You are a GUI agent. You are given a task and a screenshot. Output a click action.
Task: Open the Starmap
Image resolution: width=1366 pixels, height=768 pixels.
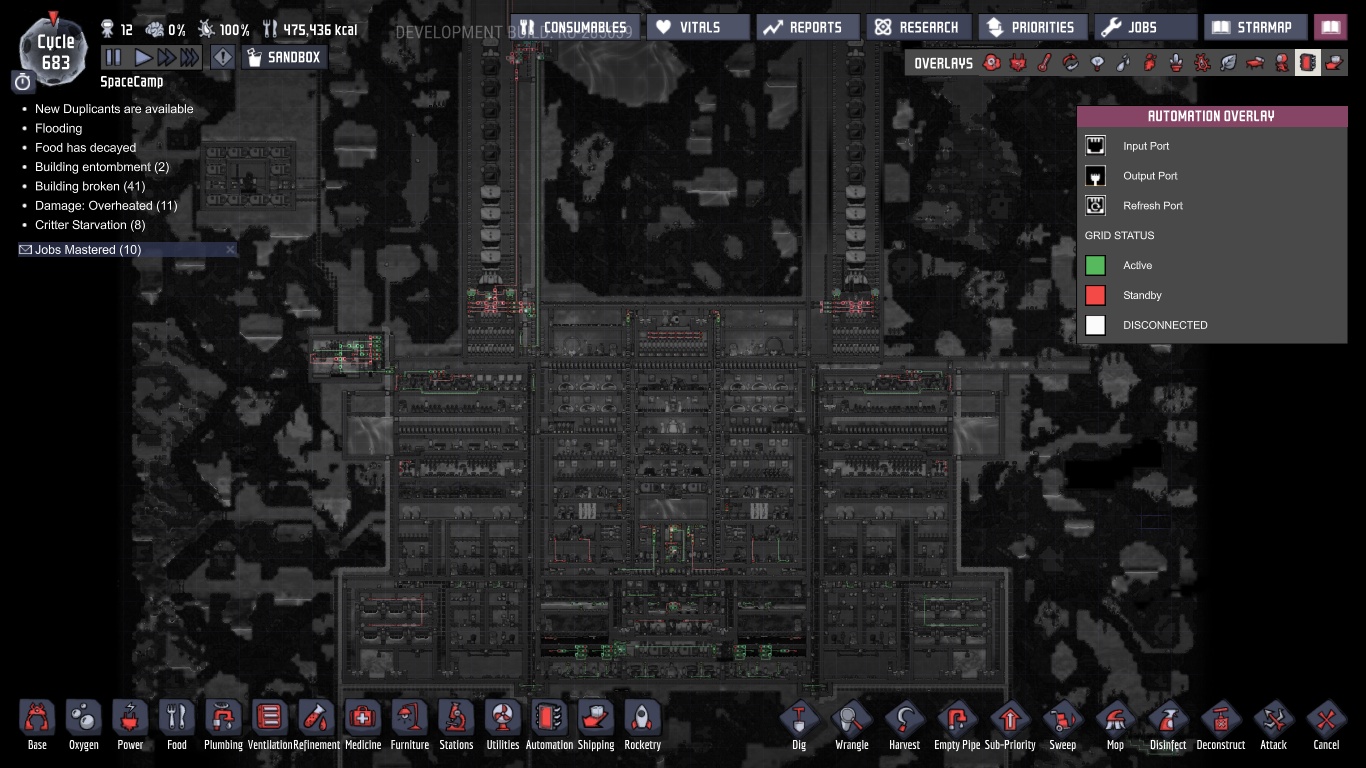(x=1255, y=27)
